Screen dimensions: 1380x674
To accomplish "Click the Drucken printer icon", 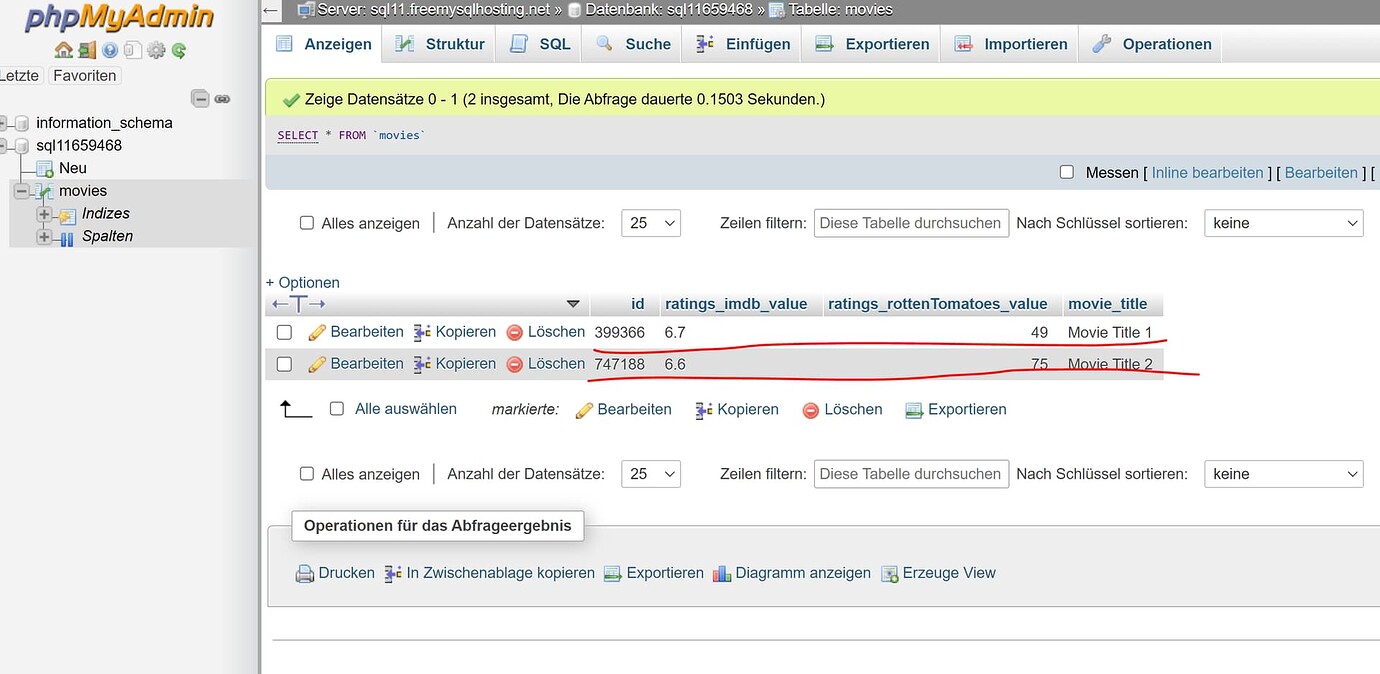I will [304, 572].
